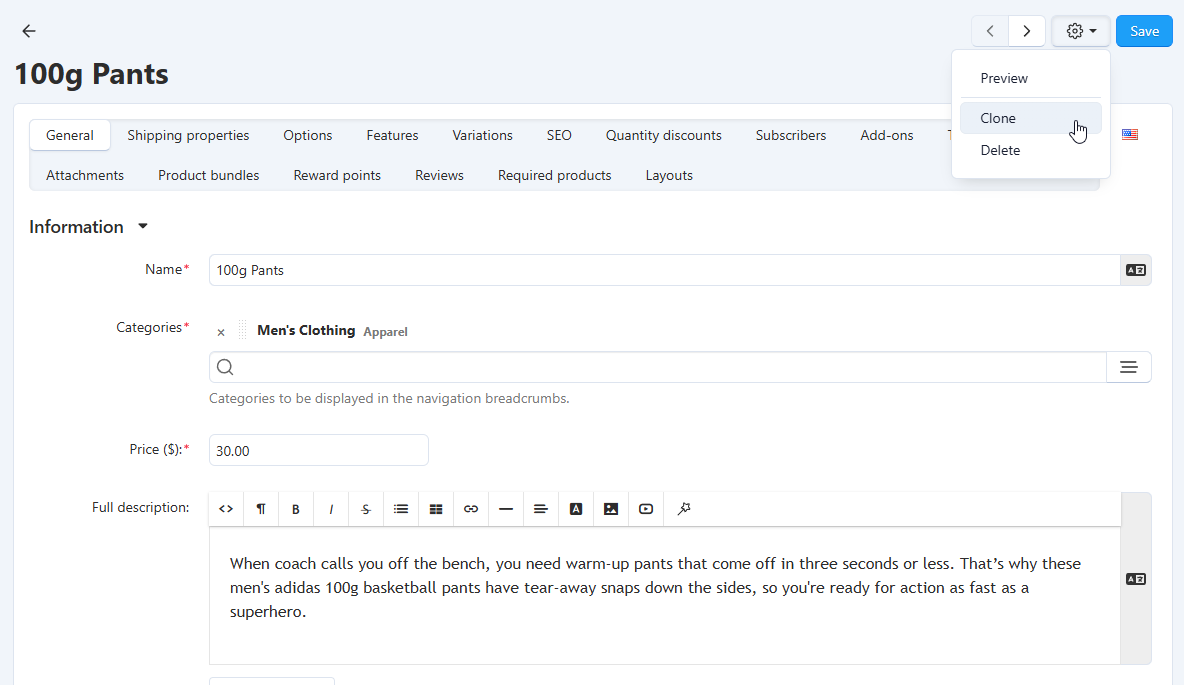Open the Reward points tab
The image size is (1184, 685).
pos(337,175)
